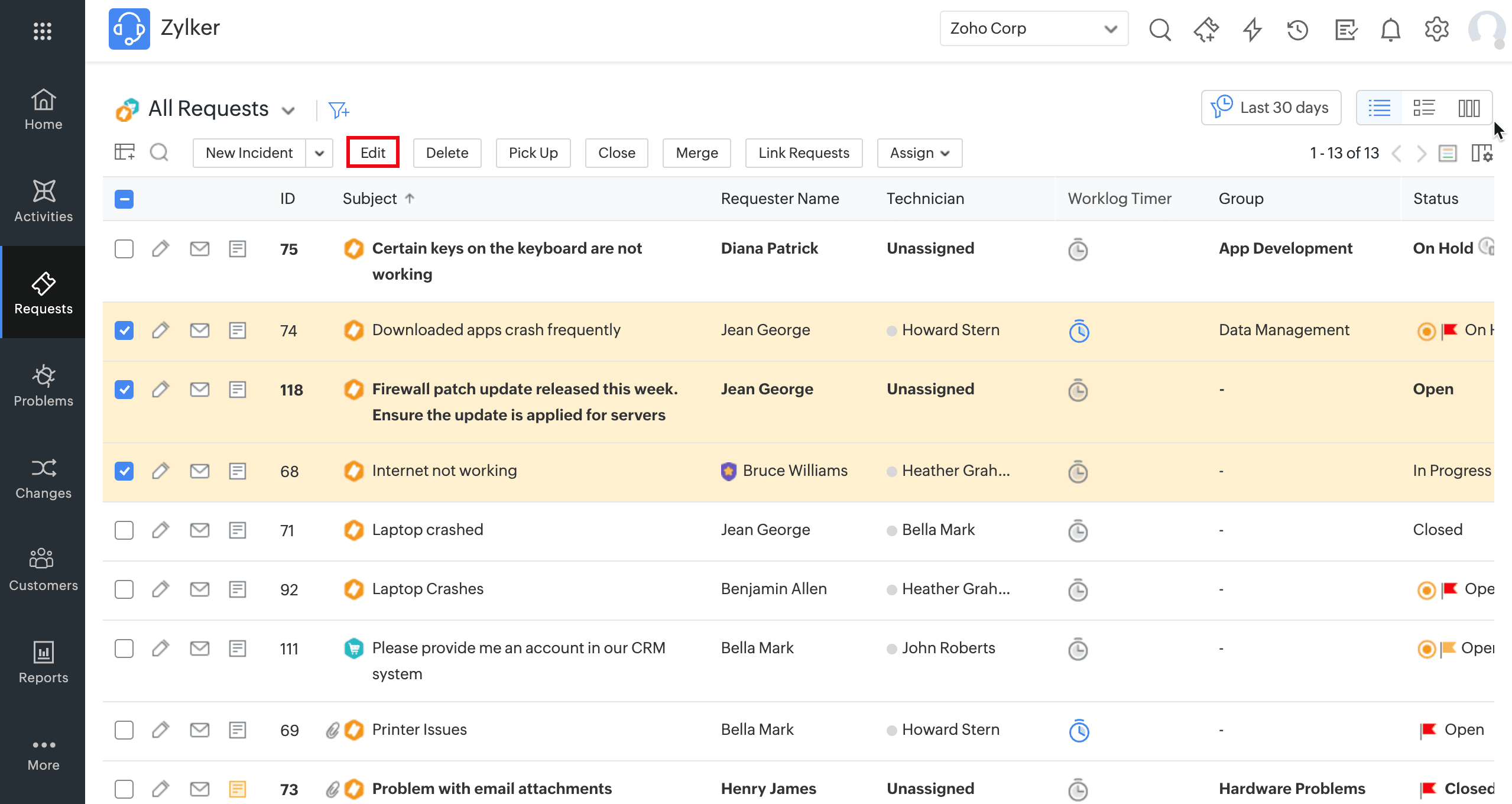Start worklog timer for request 74
The width and height of the screenshot is (1512, 804).
click(1079, 331)
